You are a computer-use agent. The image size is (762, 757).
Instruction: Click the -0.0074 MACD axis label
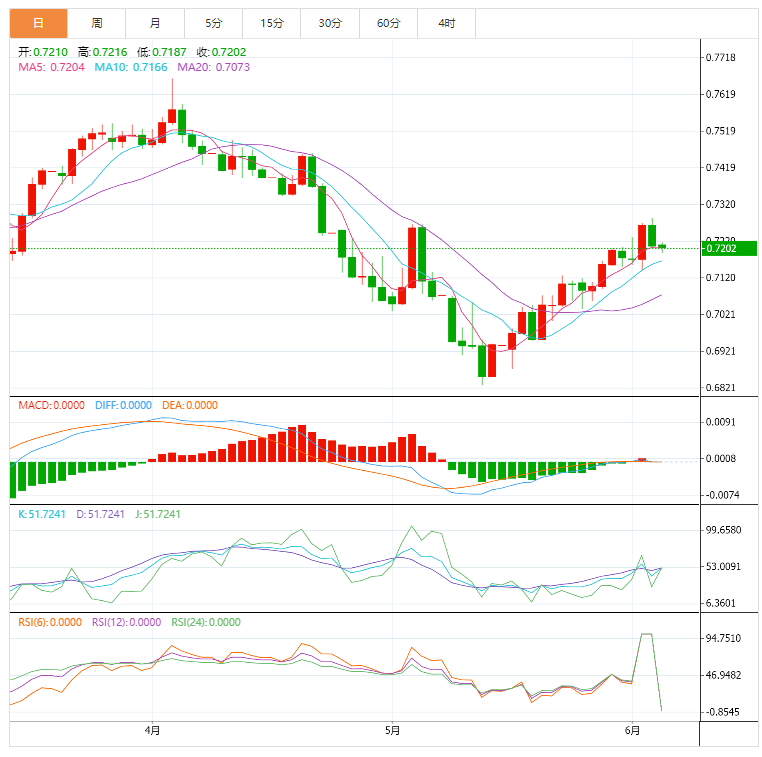tap(722, 495)
